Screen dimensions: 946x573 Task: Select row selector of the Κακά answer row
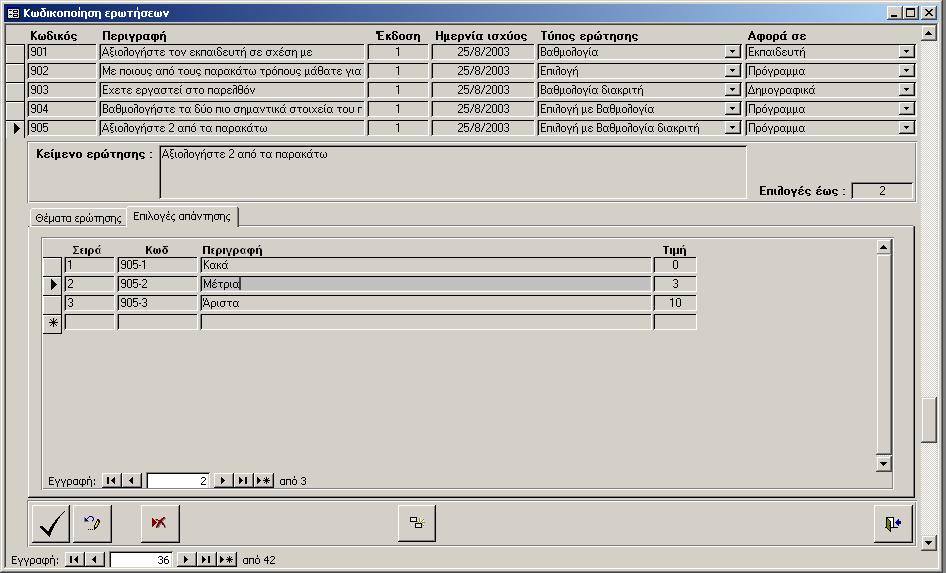click(52, 265)
